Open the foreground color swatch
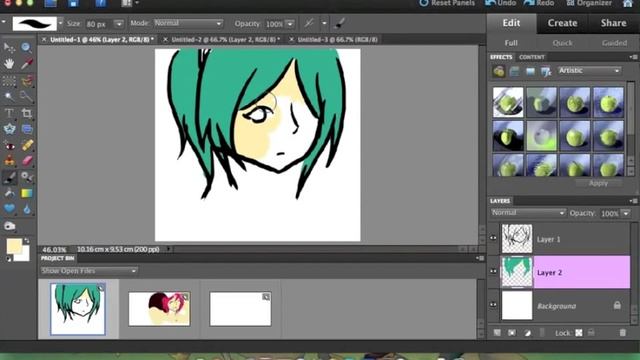 [14, 246]
